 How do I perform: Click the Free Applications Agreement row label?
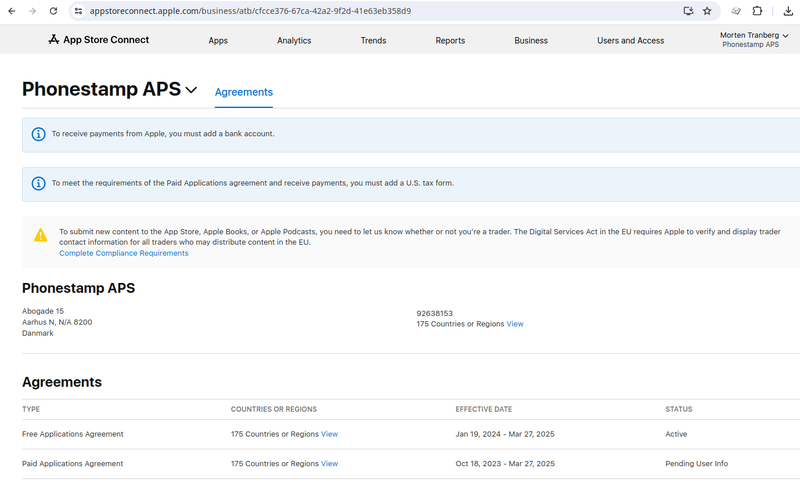coord(72,434)
